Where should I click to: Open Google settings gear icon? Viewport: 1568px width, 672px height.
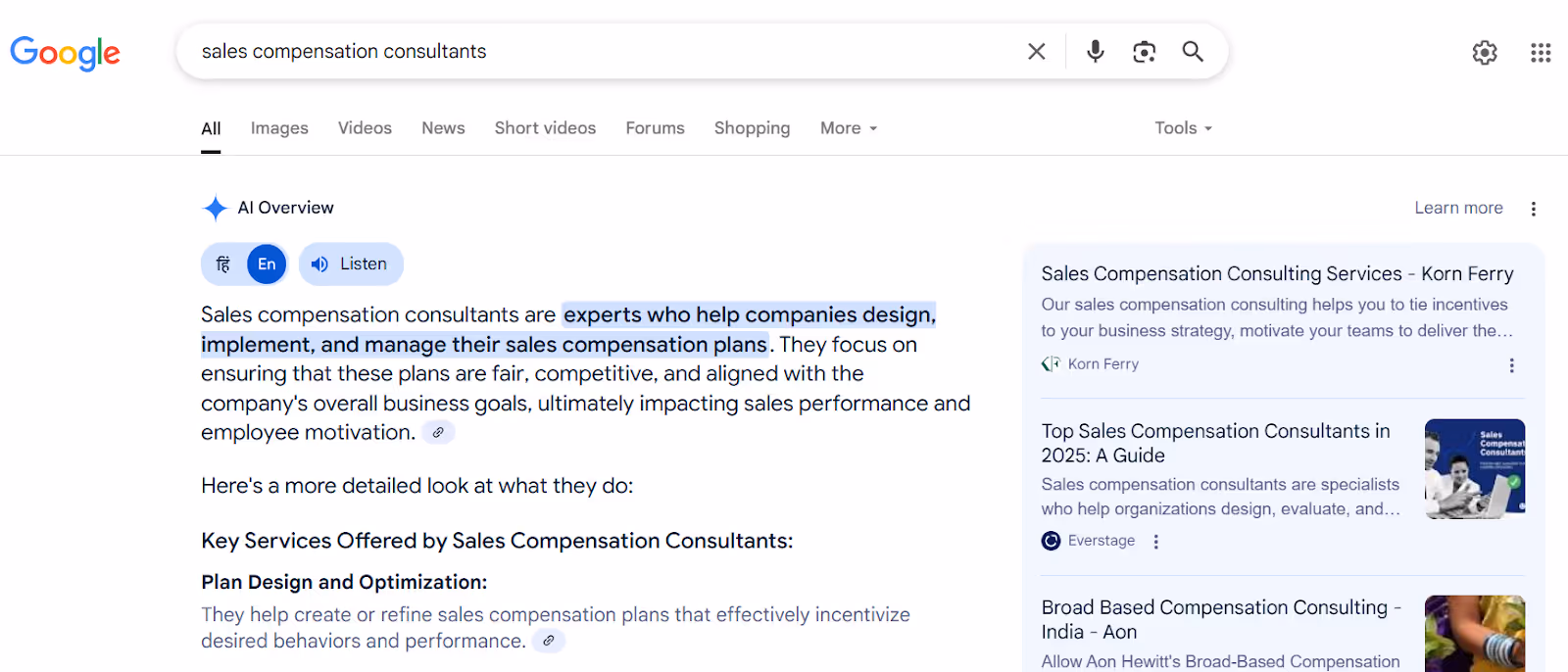coord(1484,52)
